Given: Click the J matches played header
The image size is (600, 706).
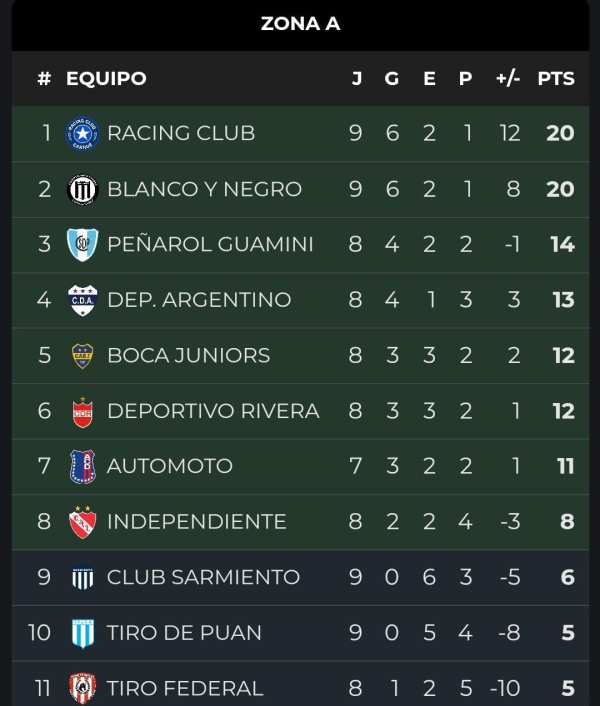Looking at the screenshot, I should (x=356, y=78).
